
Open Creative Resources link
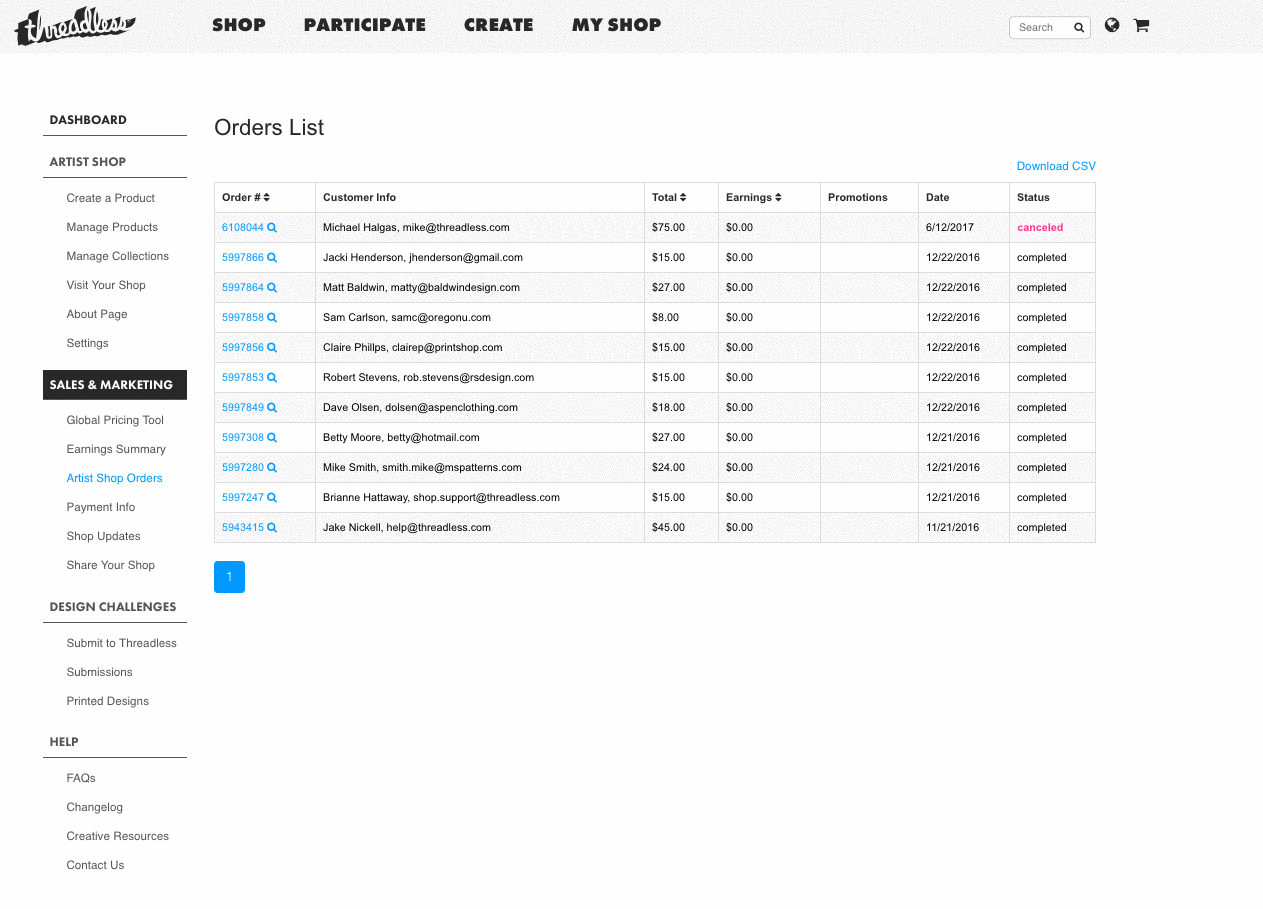click(x=118, y=836)
